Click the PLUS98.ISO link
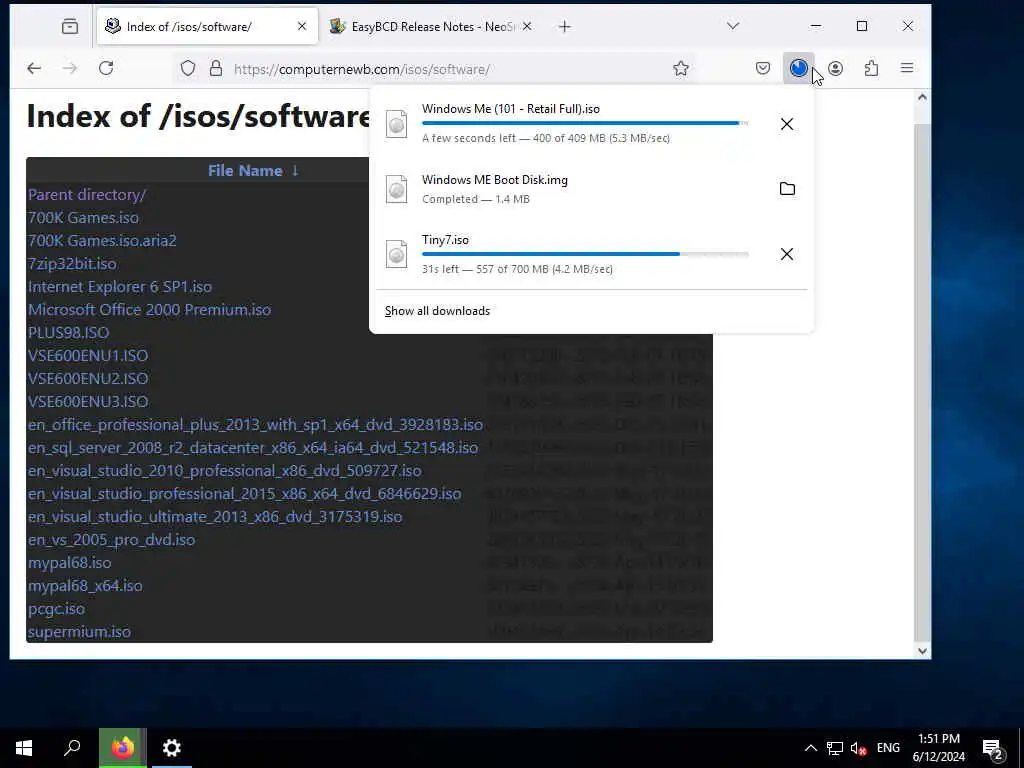1024x768 pixels. 68,332
